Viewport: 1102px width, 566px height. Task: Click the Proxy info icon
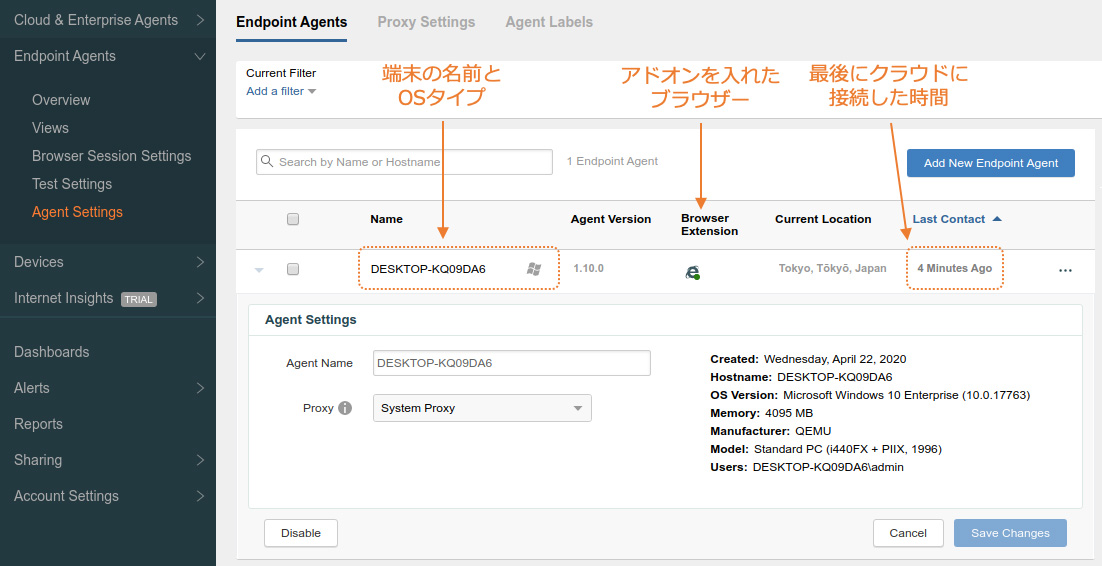345,408
